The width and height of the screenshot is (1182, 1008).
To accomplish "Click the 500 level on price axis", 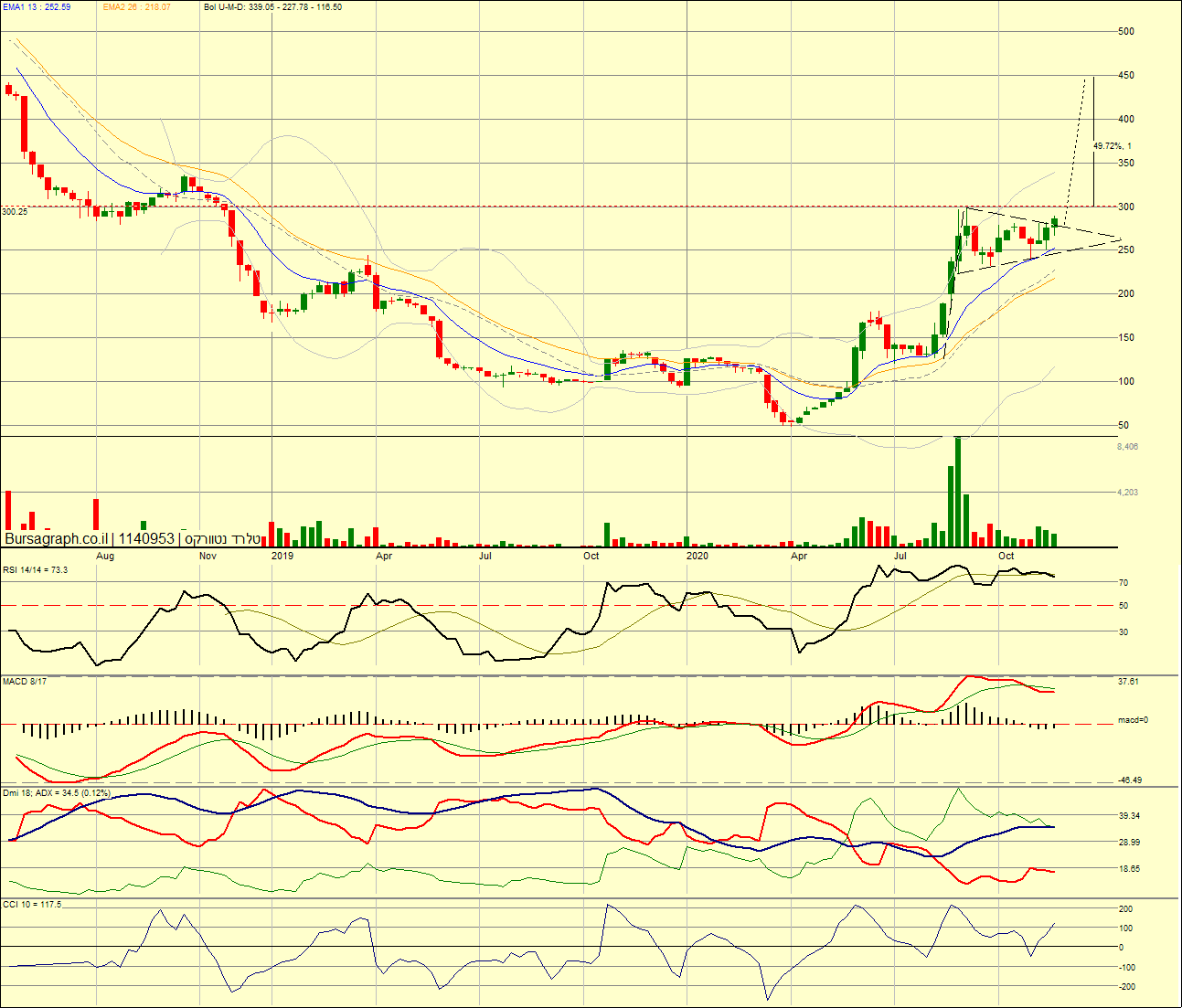I will [1126, 32].
